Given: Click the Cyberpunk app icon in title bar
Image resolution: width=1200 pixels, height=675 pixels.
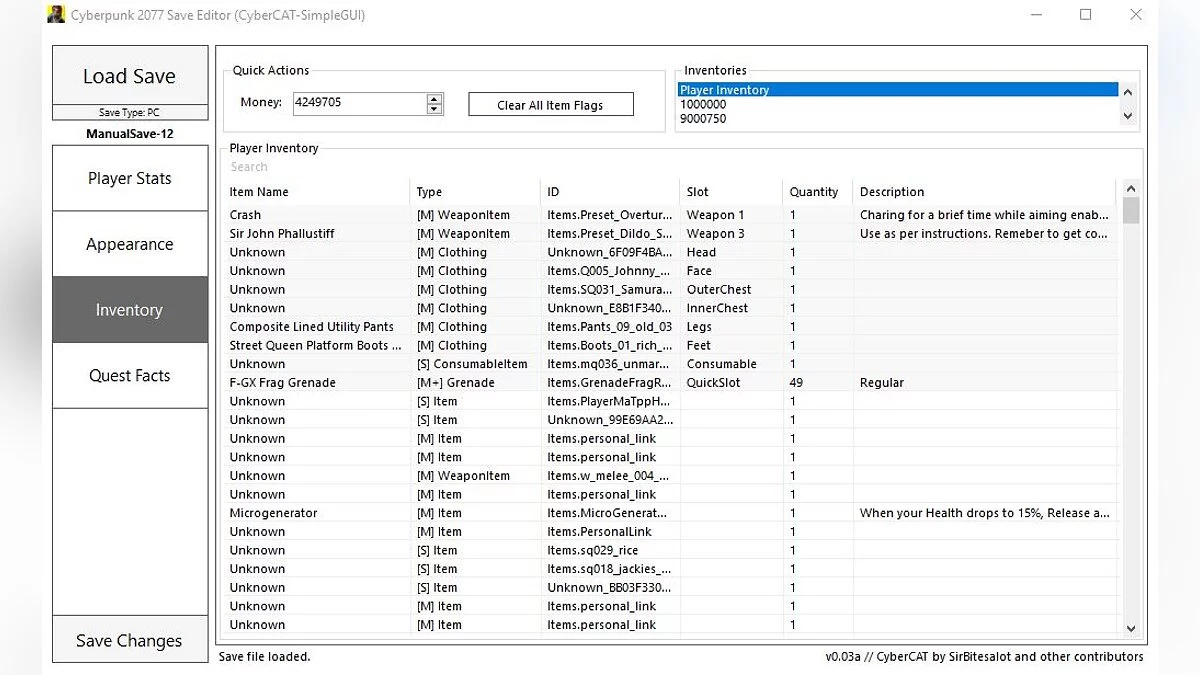Looking at the screenshot, I should click(x=56, y=15).
